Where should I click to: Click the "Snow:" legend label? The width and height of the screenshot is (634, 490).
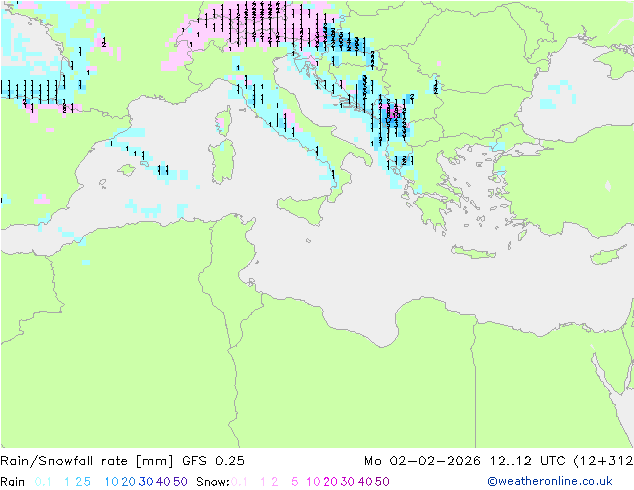click(x=213, y=482)
